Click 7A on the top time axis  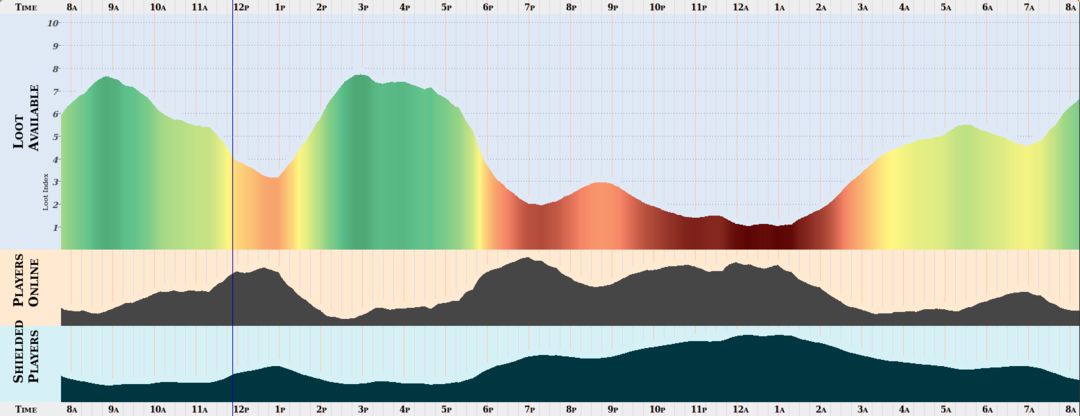tap(1029, 7)
